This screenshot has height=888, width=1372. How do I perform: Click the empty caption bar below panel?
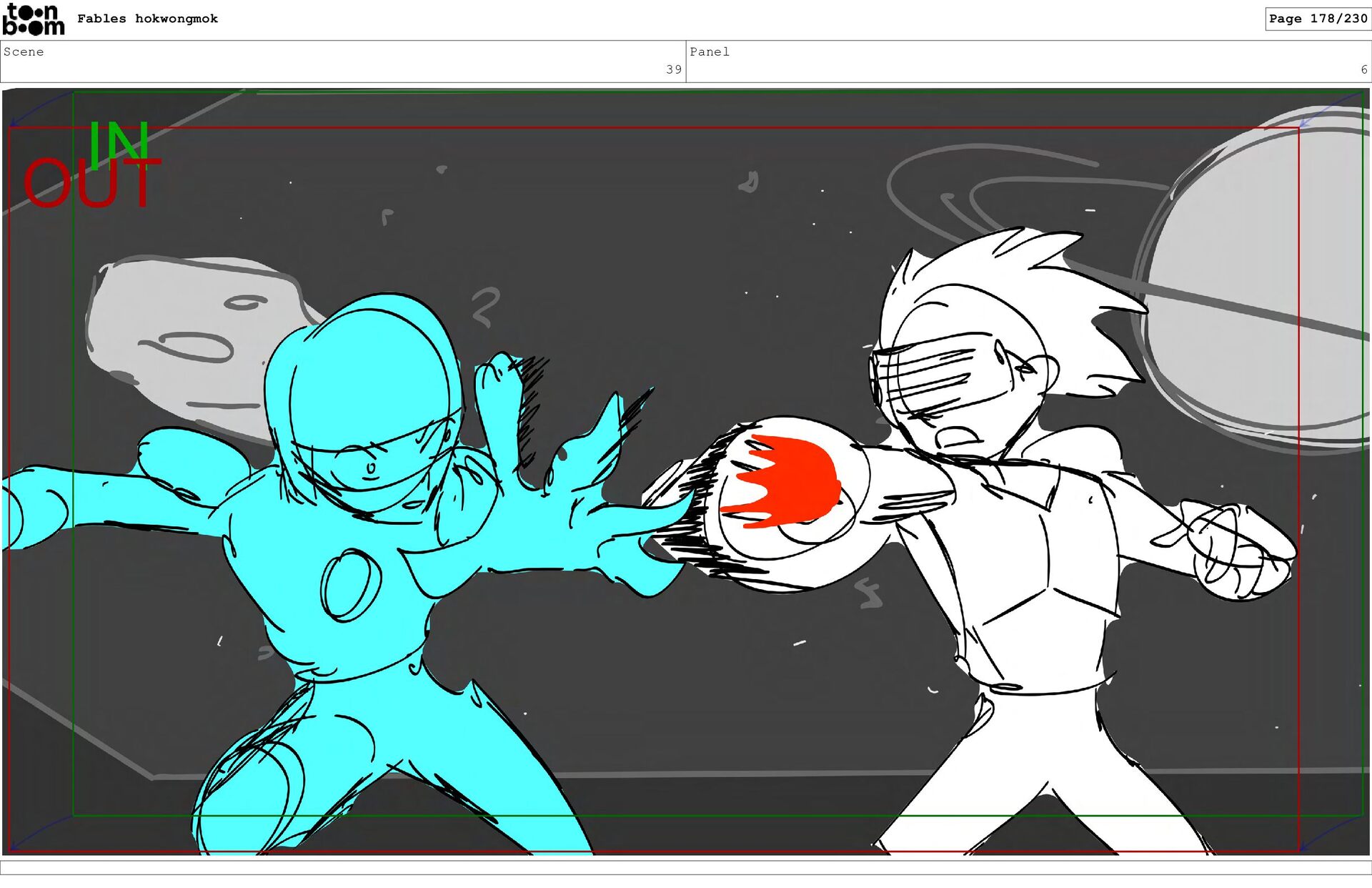pyautogui.click(x=686, y=867)
